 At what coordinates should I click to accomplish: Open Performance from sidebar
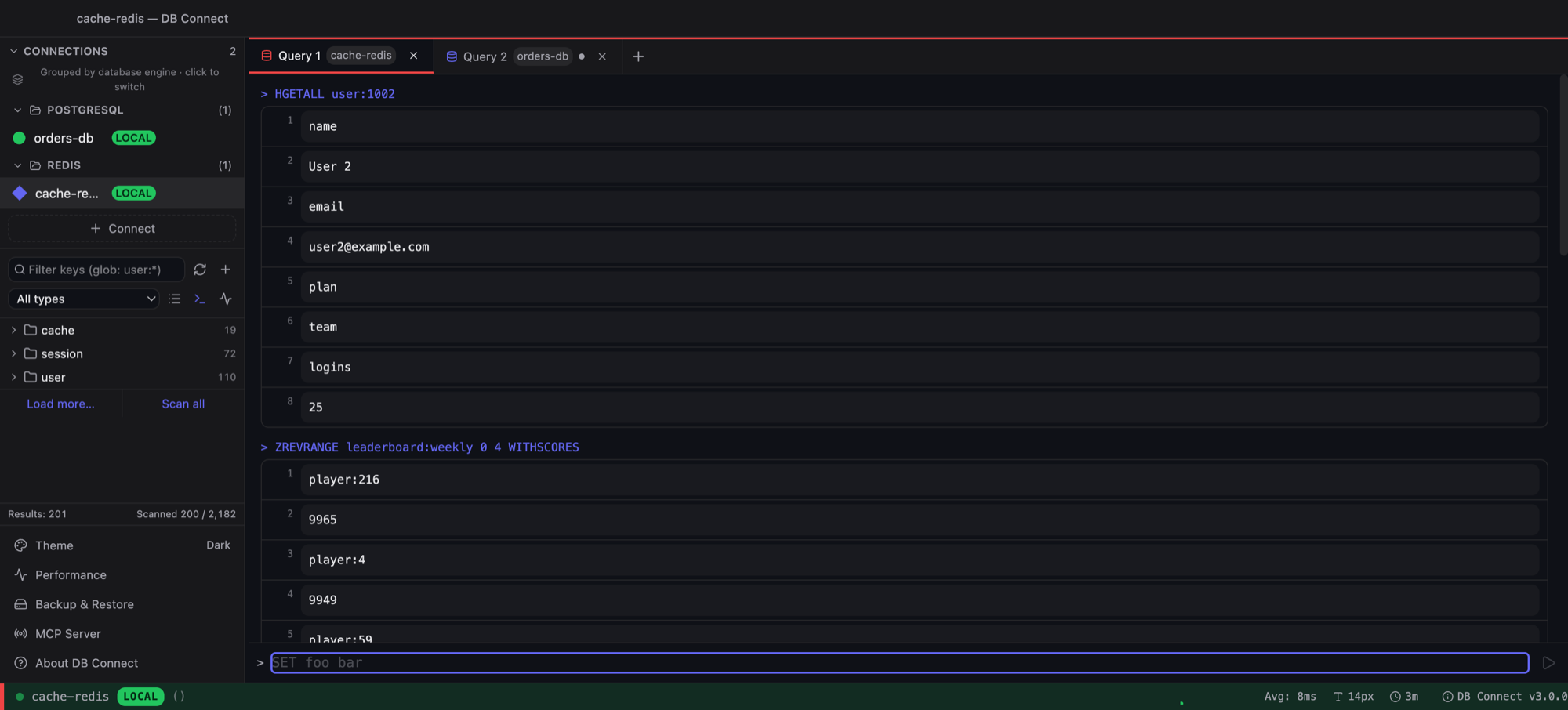[x=122, y=574]
